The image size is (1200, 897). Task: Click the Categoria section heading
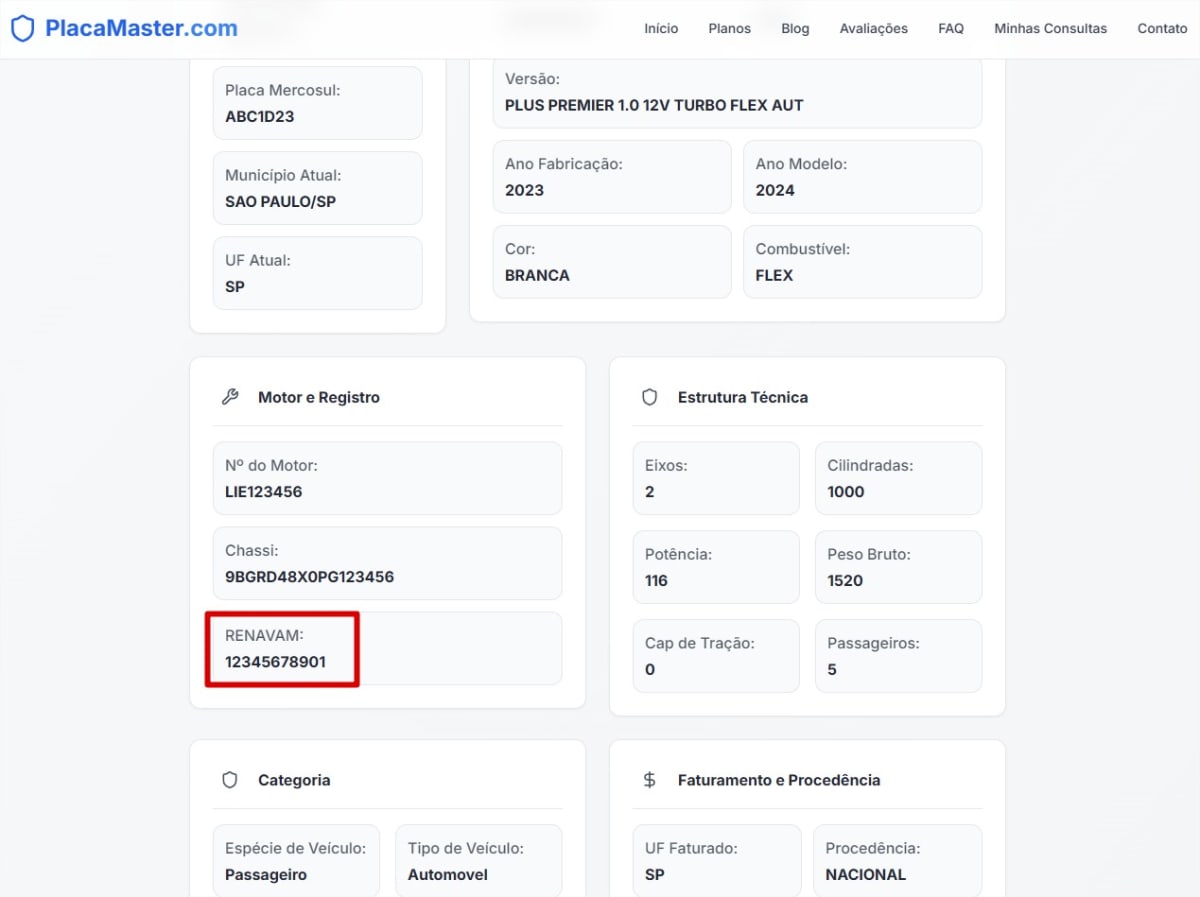(294, 780)
